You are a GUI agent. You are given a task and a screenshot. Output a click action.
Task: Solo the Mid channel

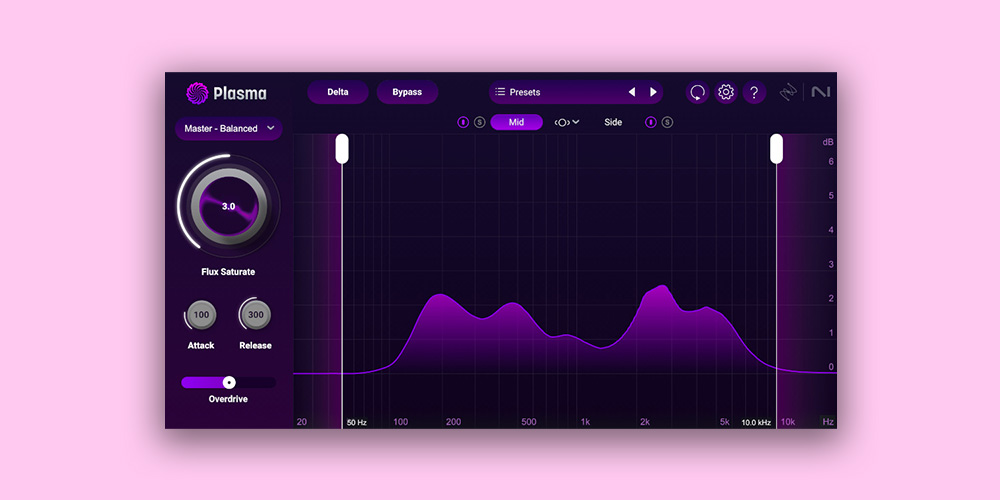pos(479,122)
